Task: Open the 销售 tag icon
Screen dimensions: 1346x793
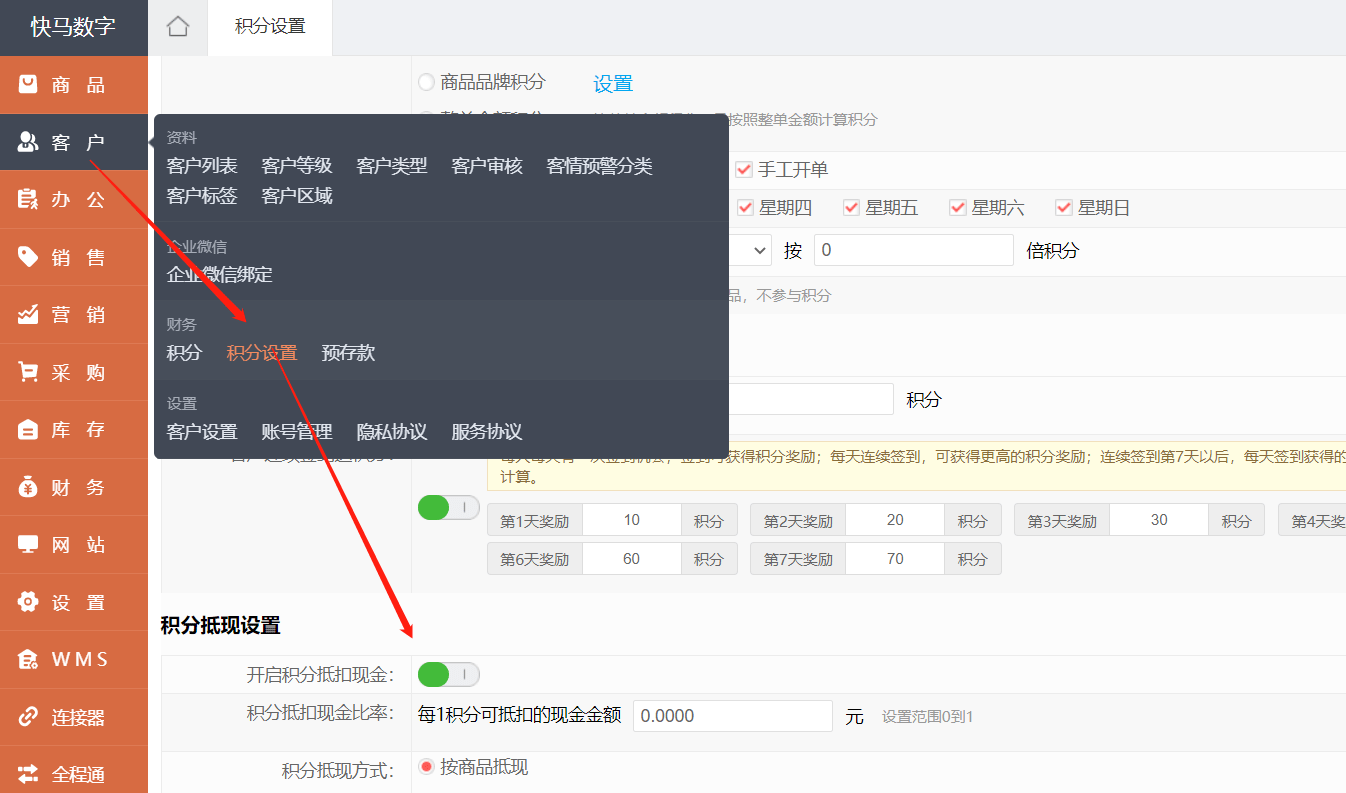Action: coord(28,257)
